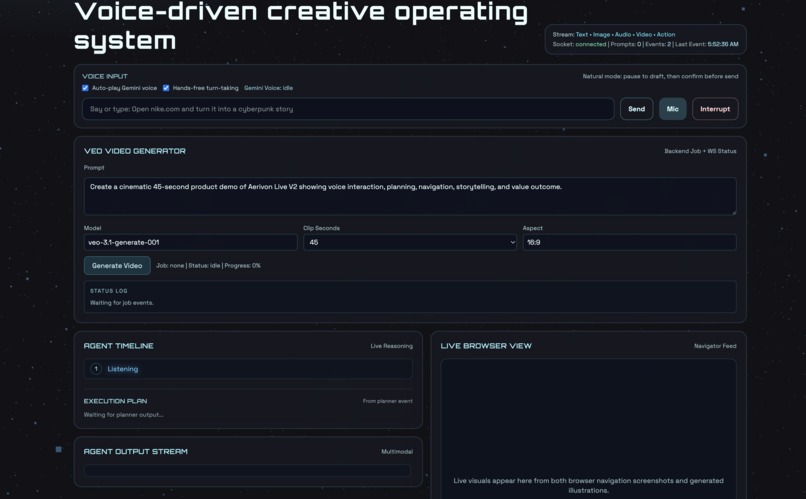Click "Waiting for job events." in status log

coord(121,303)
